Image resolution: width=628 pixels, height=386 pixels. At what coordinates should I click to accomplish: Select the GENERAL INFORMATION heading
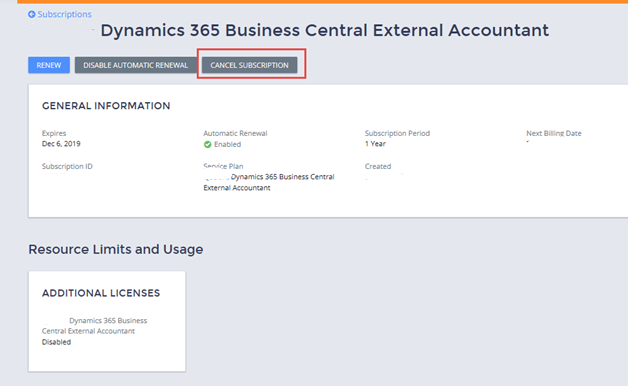point(106,106)
